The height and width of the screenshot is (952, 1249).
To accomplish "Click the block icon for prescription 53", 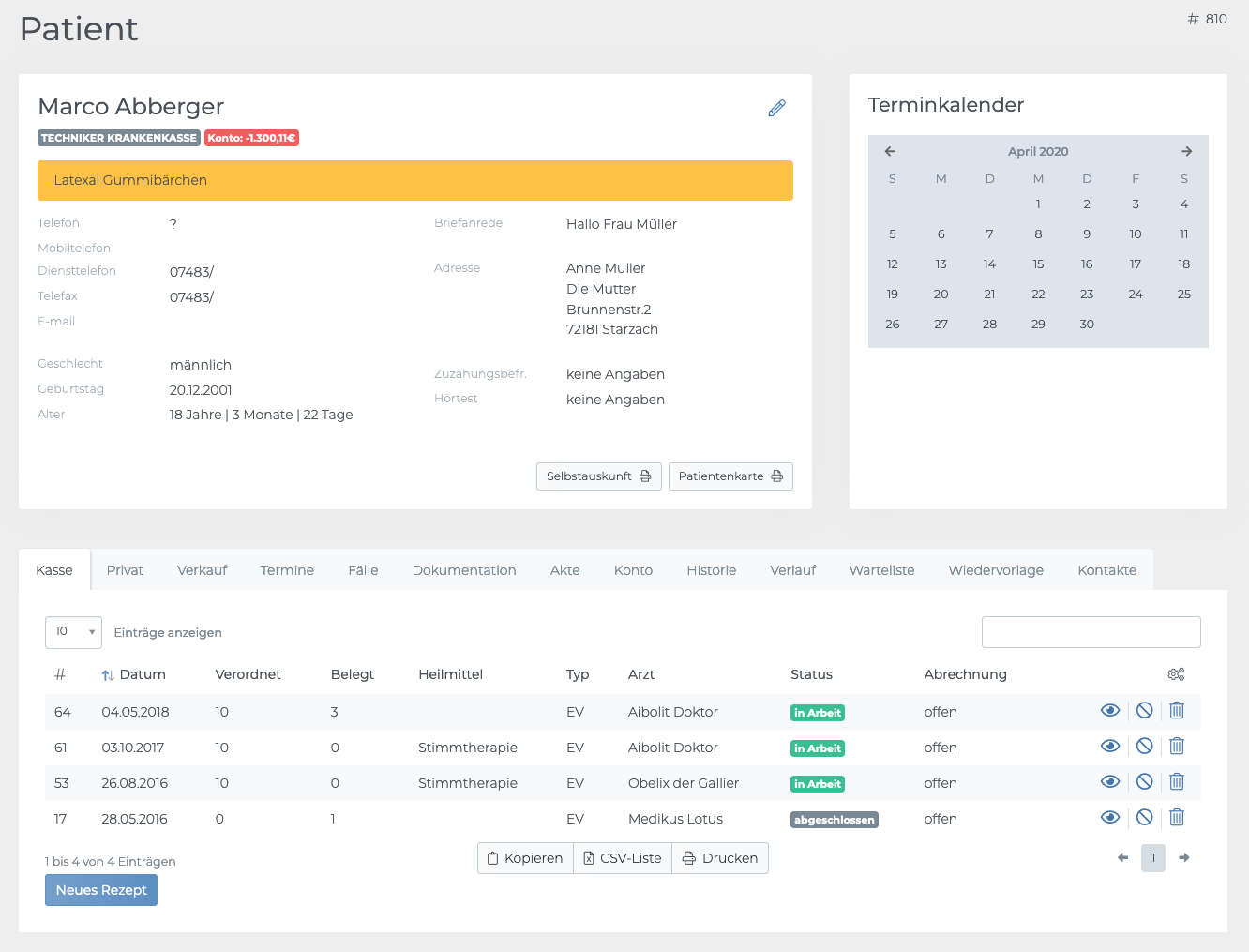I will click(1144, 782).
